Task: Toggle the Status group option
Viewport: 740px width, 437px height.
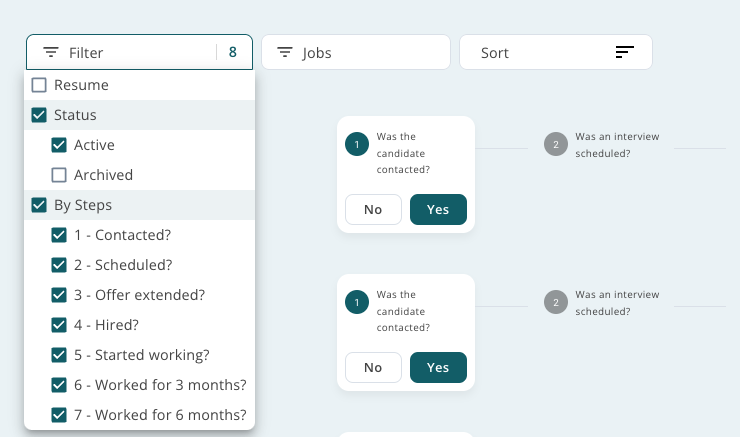Action: 39,115
